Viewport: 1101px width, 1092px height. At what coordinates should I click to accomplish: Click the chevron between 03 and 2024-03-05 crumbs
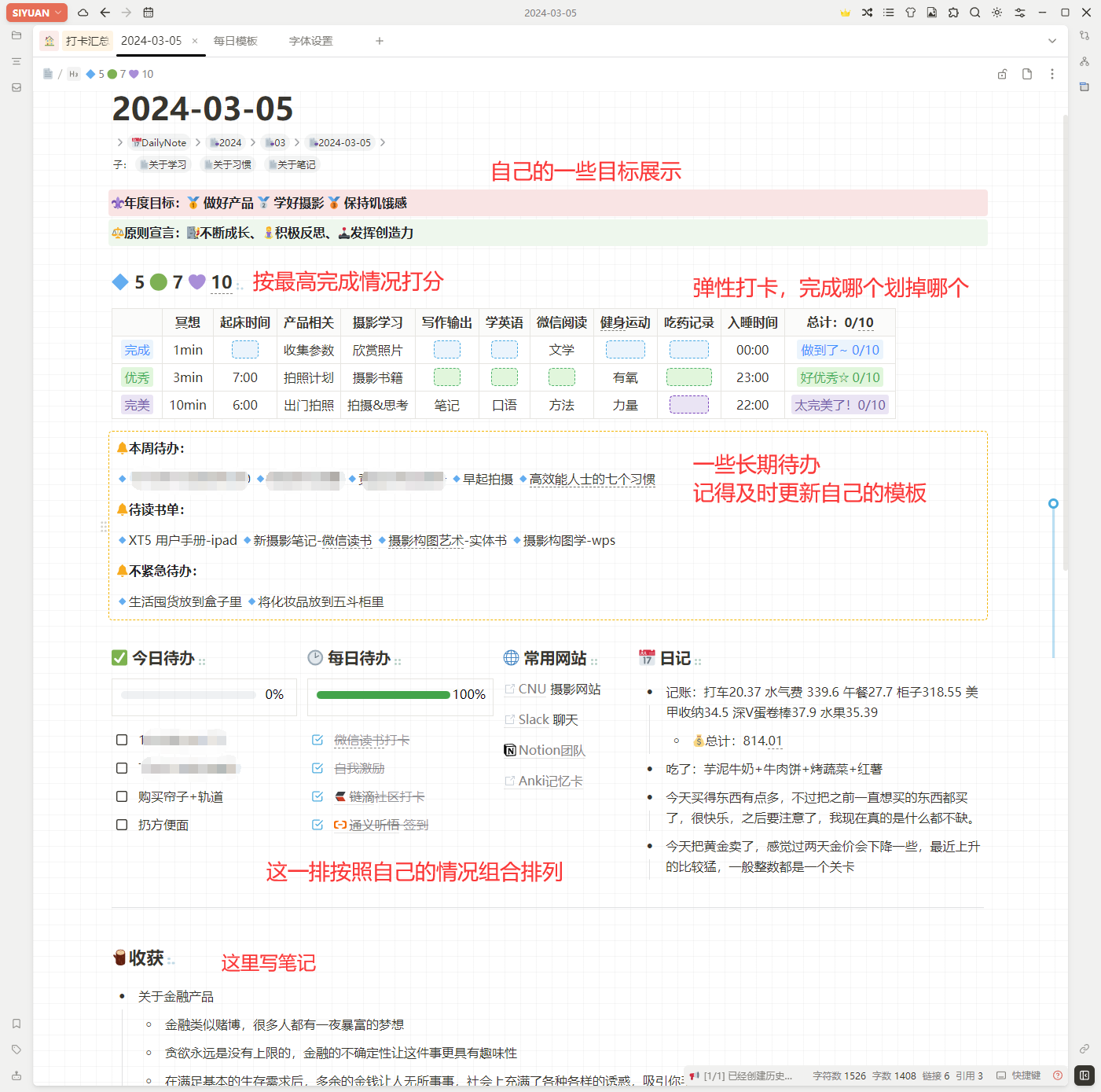297,142
